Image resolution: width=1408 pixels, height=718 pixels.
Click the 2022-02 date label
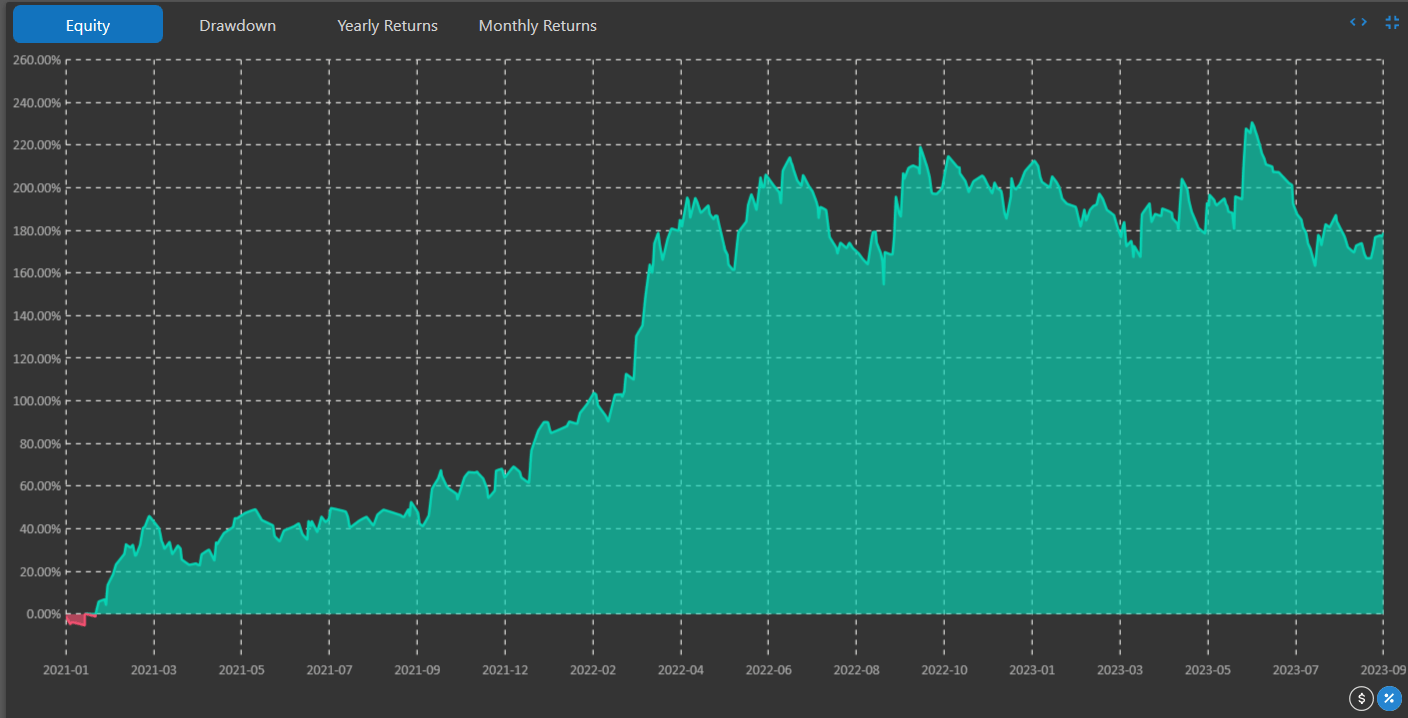click(593, 669)
